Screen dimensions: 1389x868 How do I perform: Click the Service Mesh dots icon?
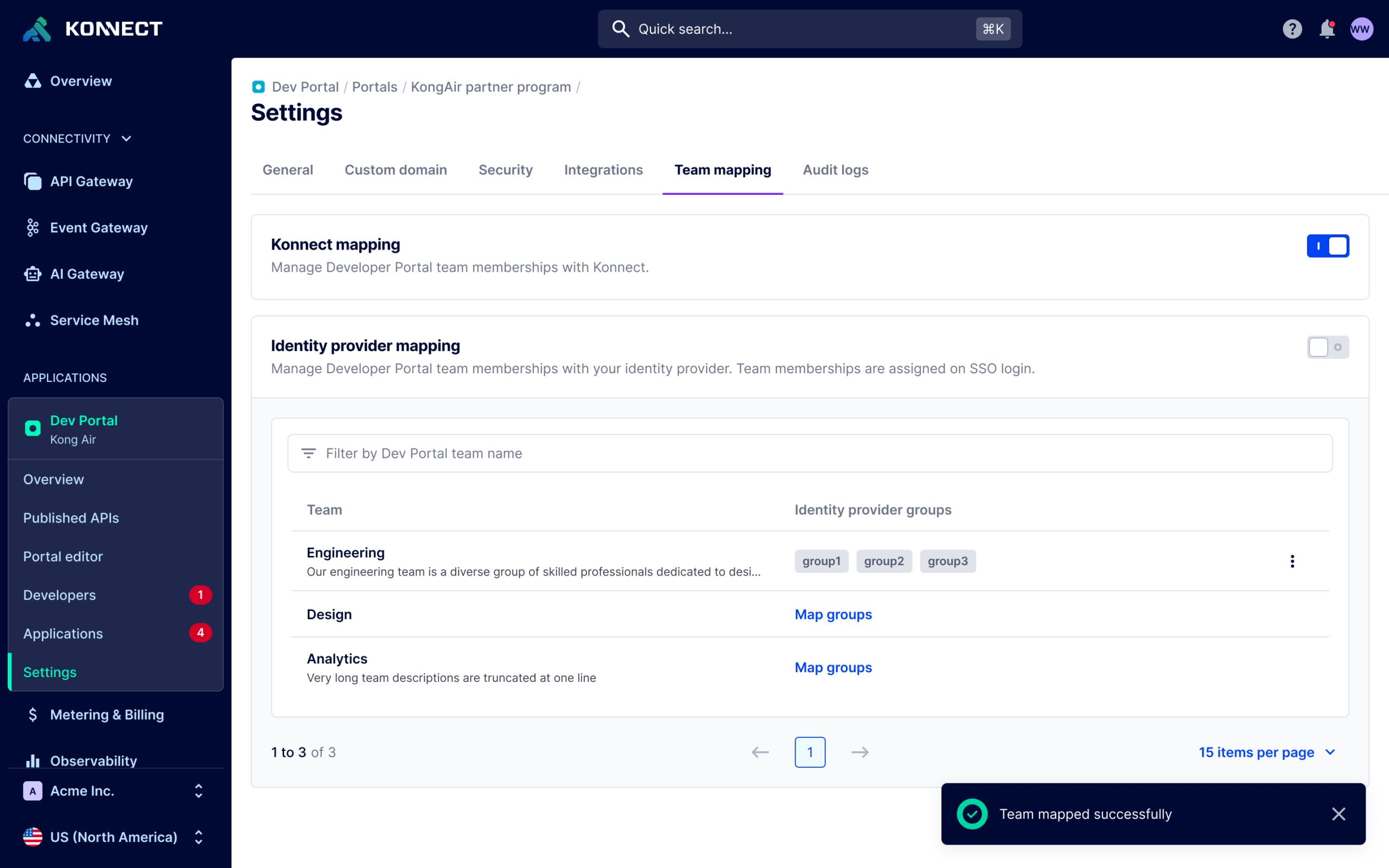click(33, 320)
